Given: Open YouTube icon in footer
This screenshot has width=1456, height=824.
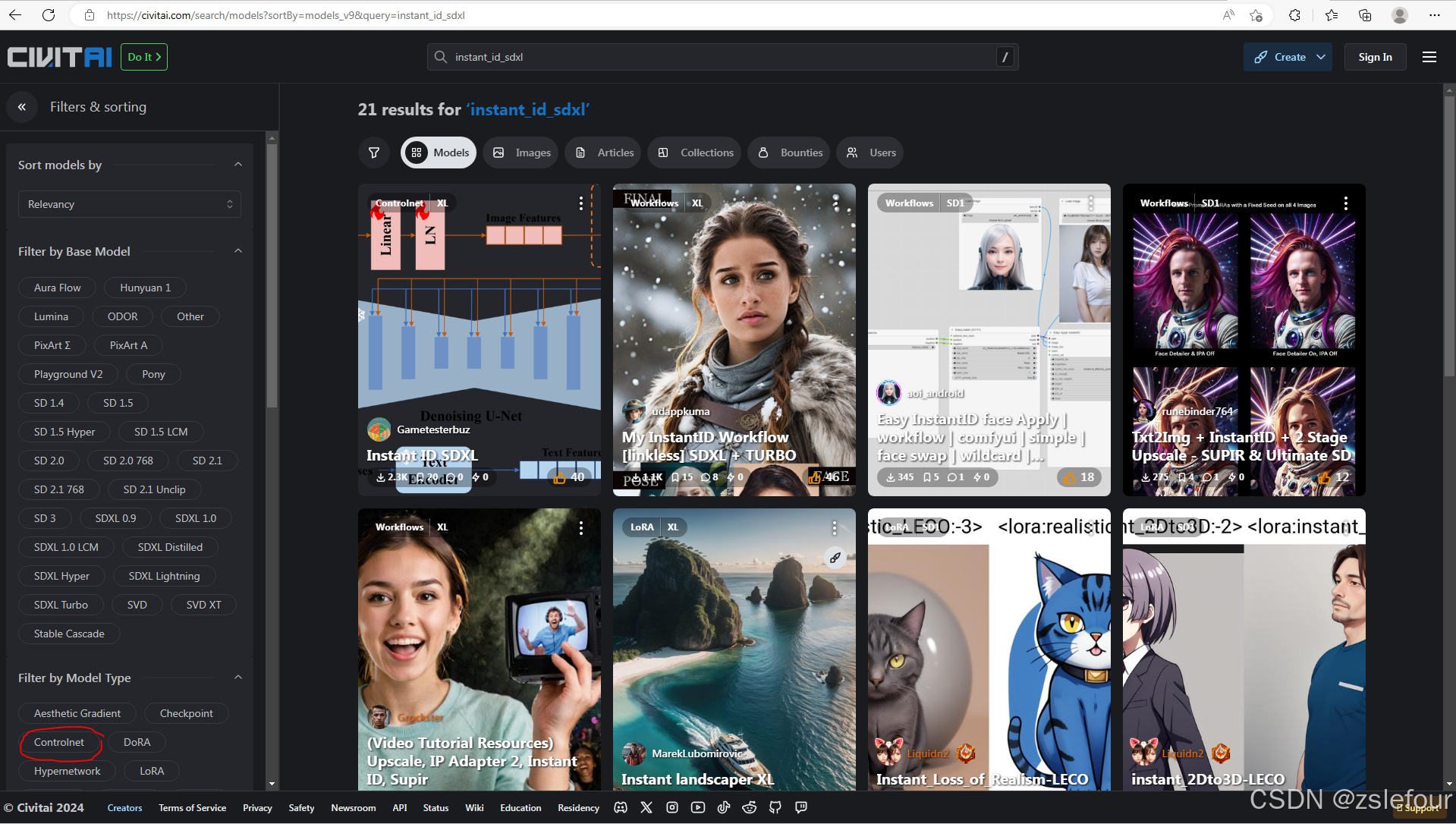Looking at the screenshot, I should point(698,807).
